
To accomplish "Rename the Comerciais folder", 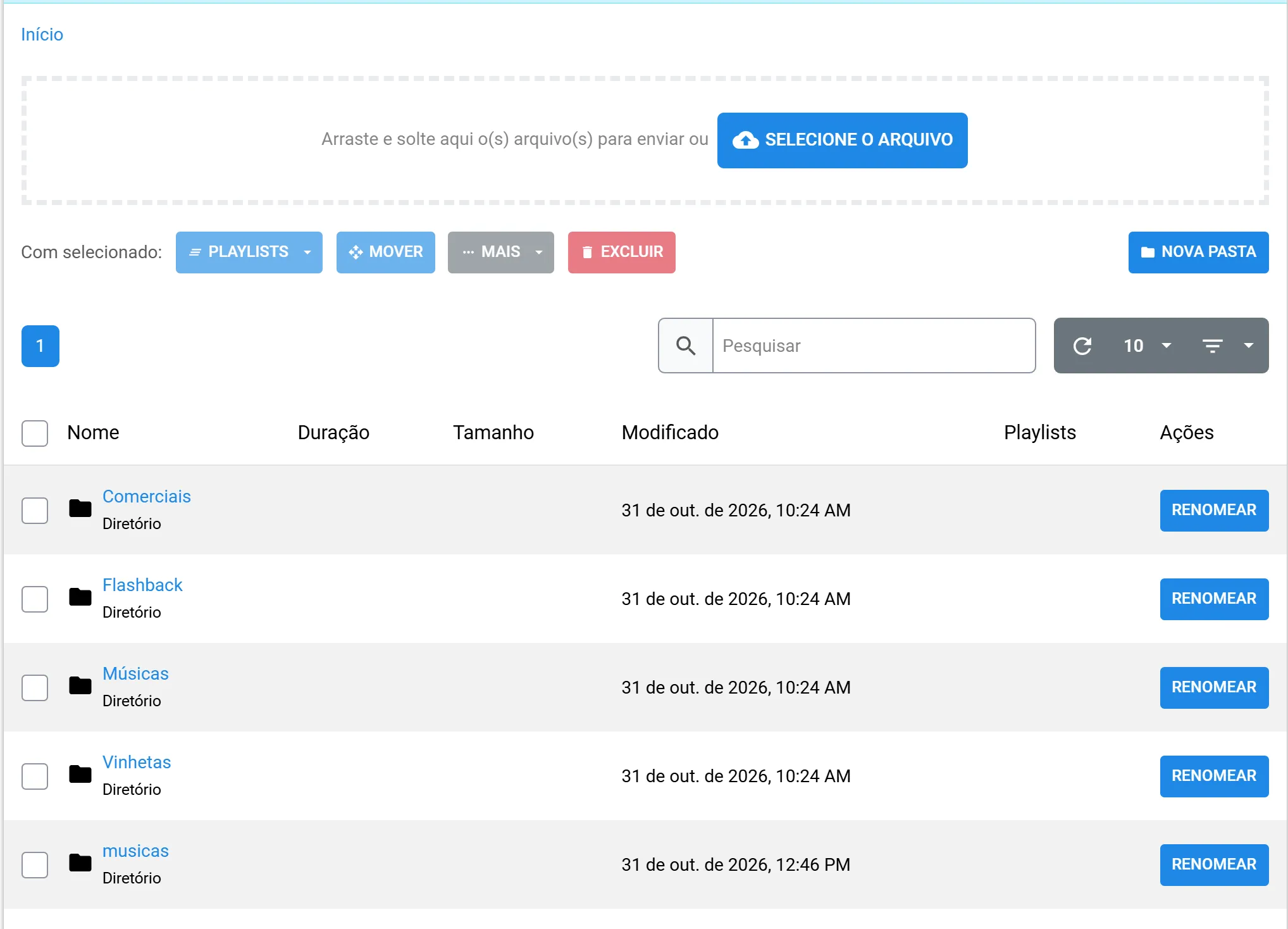I will (x=1215, y=511).
